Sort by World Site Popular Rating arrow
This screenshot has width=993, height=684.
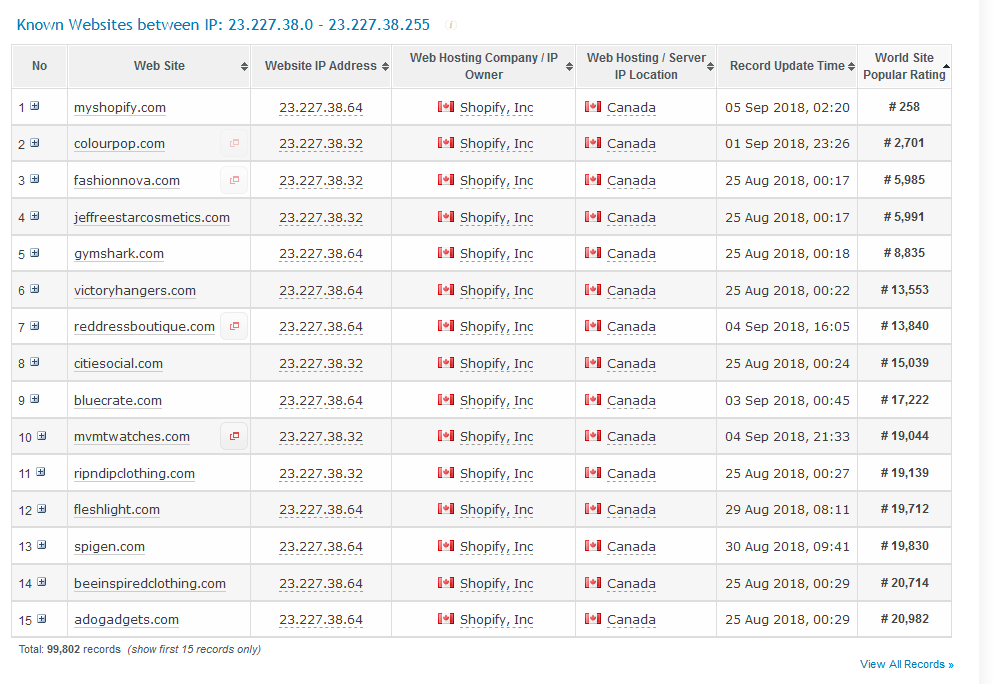[x=946, y=66]
